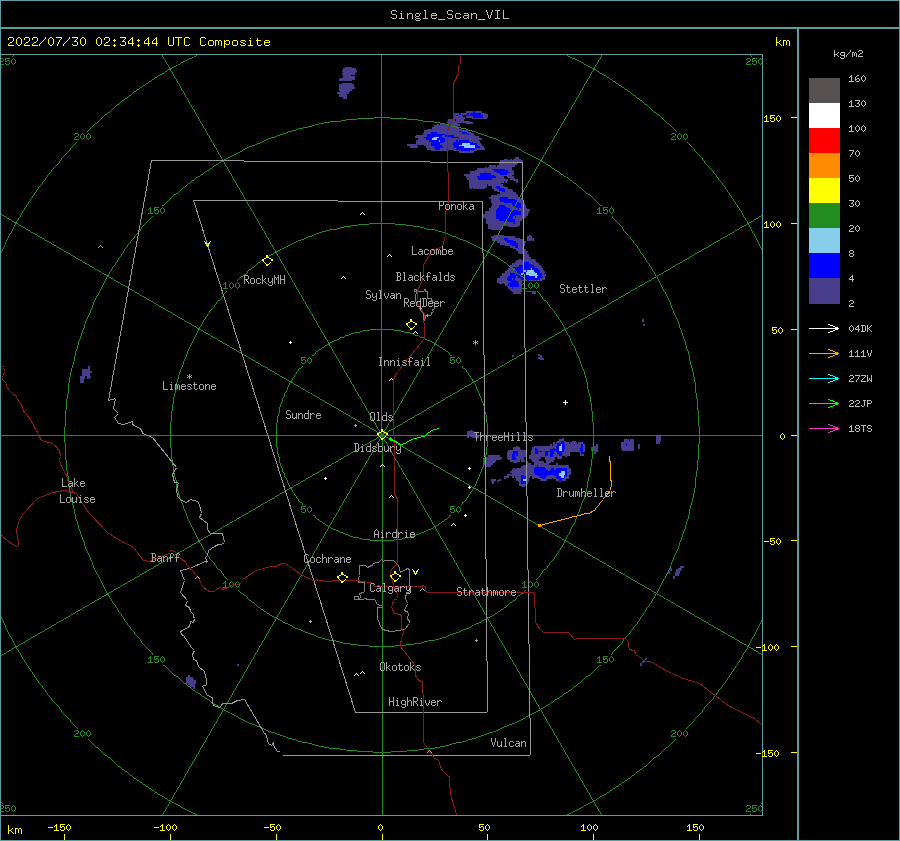
Task: Click the Strathmore town label
Action: (x=486, y=592)
